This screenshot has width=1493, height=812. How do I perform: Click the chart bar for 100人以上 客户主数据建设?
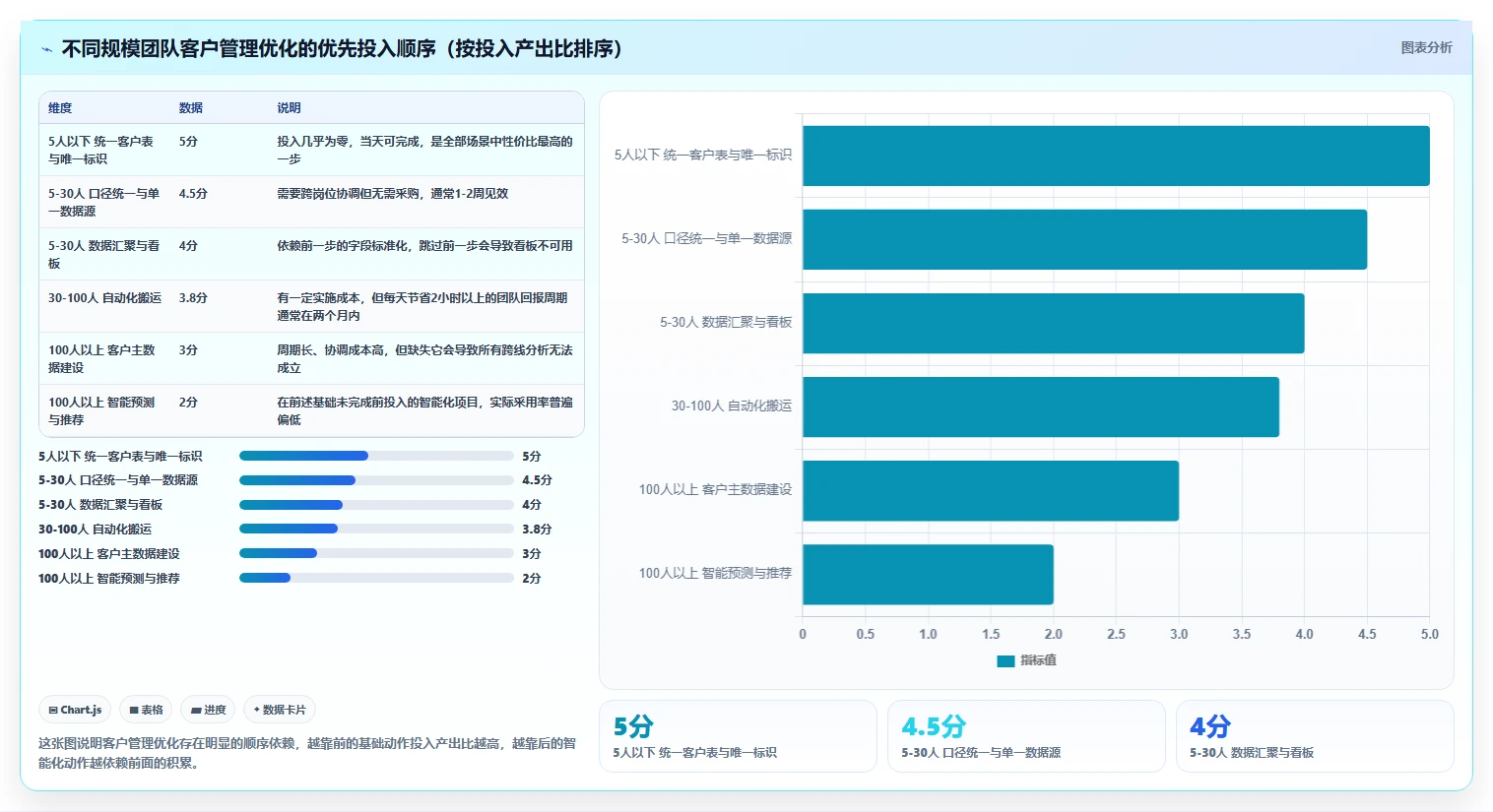click(x=991, y=490)
